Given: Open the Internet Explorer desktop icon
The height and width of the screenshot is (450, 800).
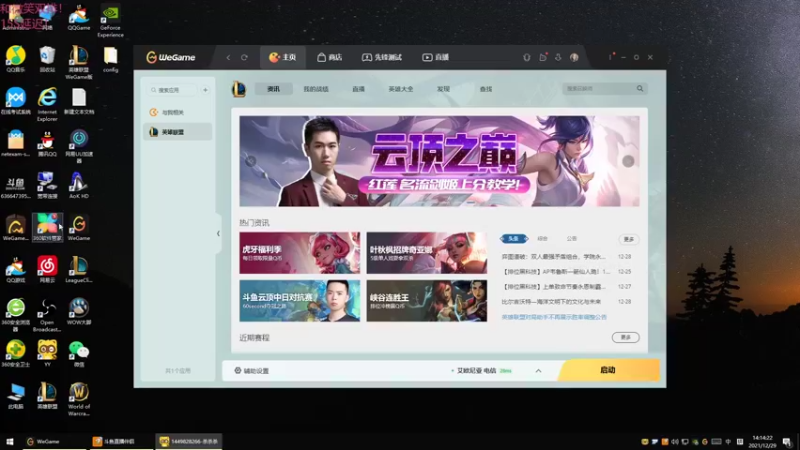Looking at the screenshot, I should (x=47, y=105).
